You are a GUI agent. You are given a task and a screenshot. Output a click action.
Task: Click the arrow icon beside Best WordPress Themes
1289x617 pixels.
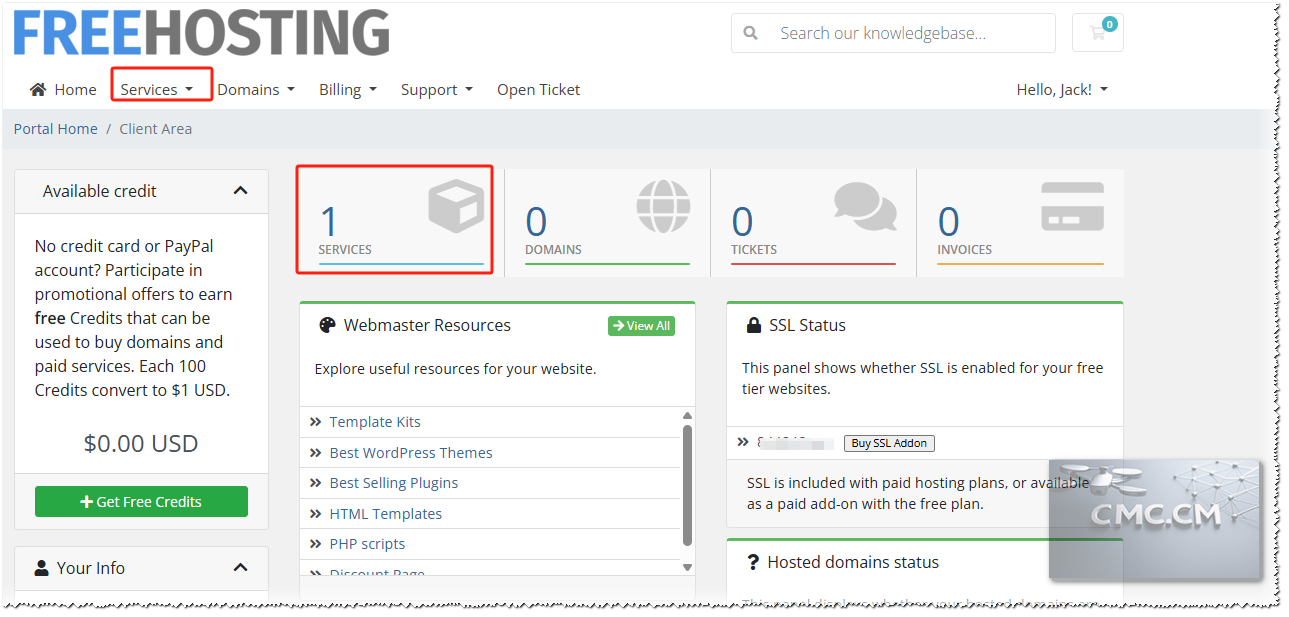click(x=316, y=453)
